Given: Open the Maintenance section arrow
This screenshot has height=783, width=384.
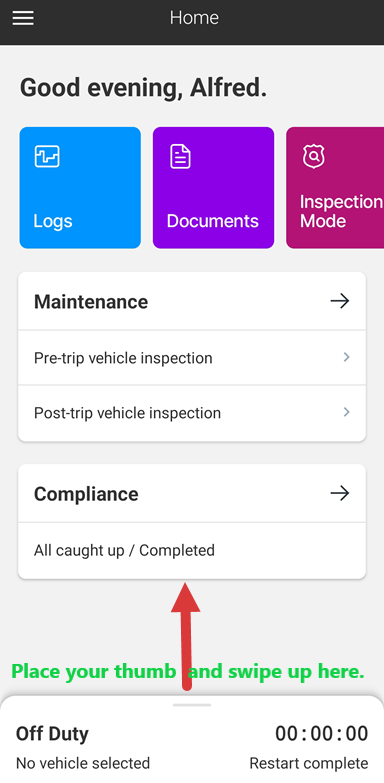Looking at the screenshot, I should [x=340, y=301].
